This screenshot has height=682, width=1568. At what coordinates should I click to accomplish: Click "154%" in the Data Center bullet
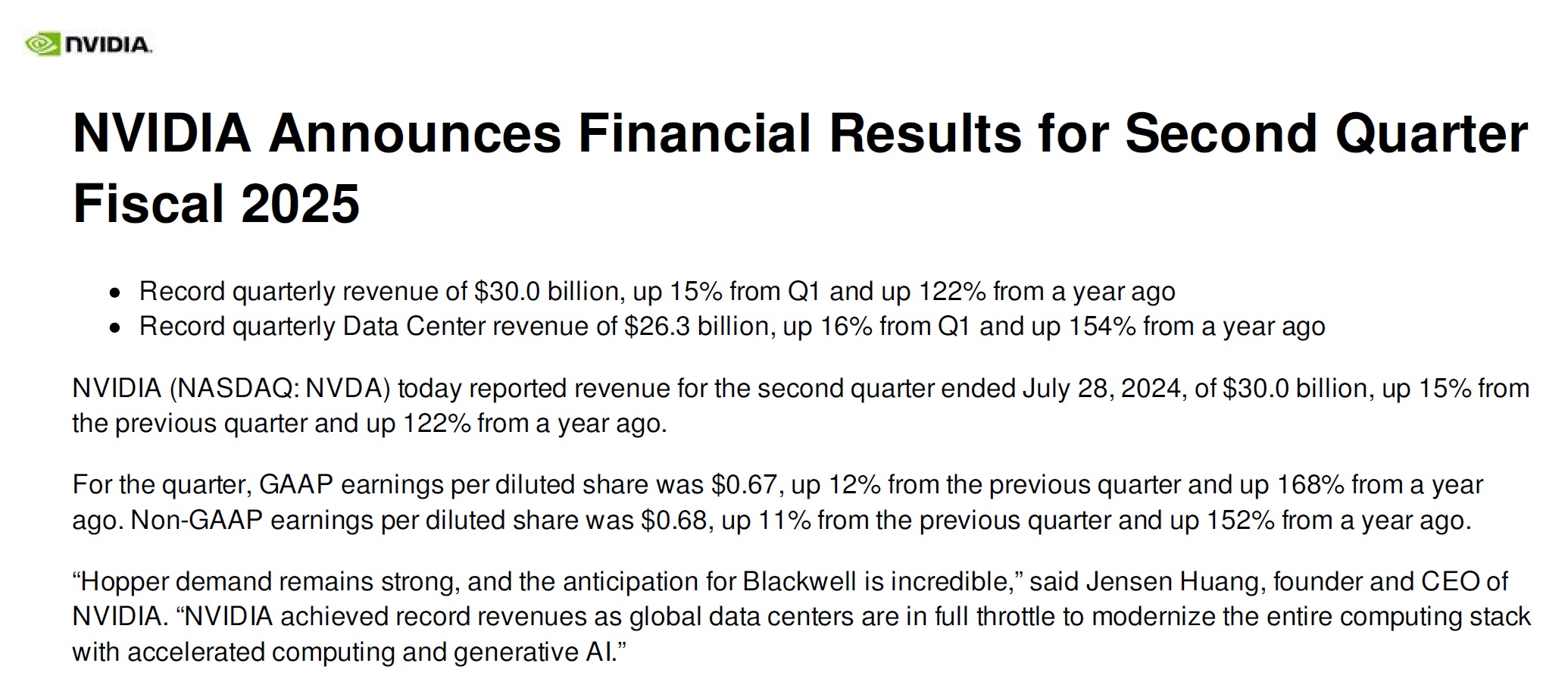pyautogui.click(x=1102, y=327)
